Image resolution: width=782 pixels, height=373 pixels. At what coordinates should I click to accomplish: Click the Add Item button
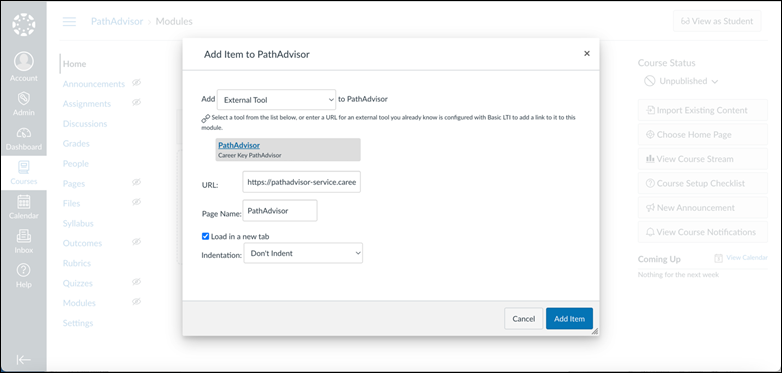(570, 319)
